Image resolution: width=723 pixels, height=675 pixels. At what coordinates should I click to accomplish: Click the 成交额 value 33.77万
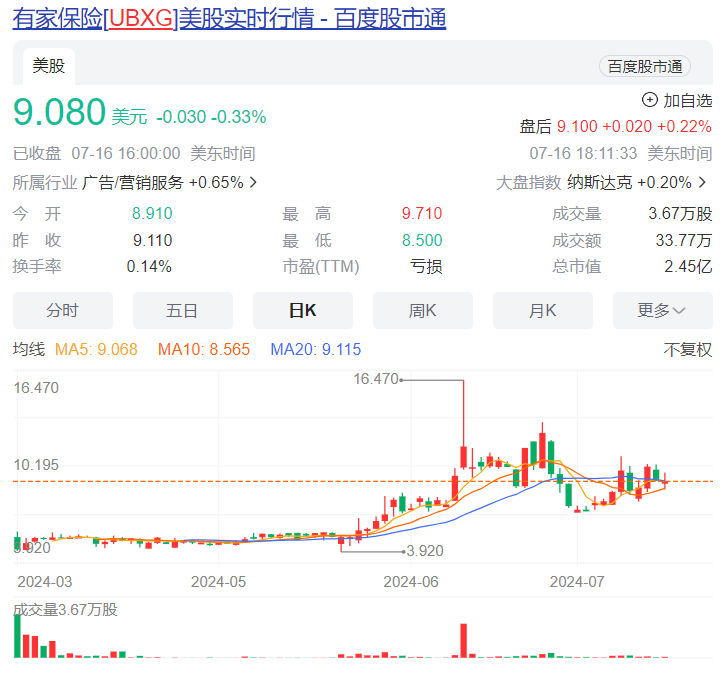pos(684,240)
